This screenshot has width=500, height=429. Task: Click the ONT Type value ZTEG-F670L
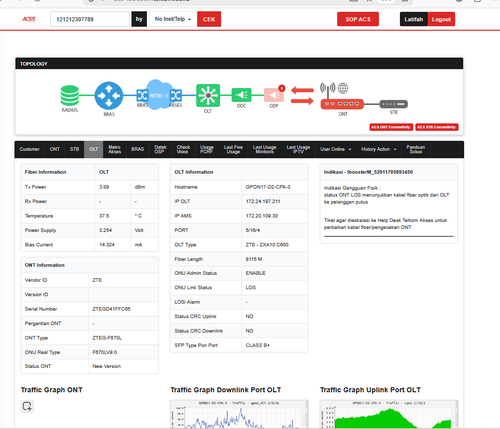tap(107, 338)
